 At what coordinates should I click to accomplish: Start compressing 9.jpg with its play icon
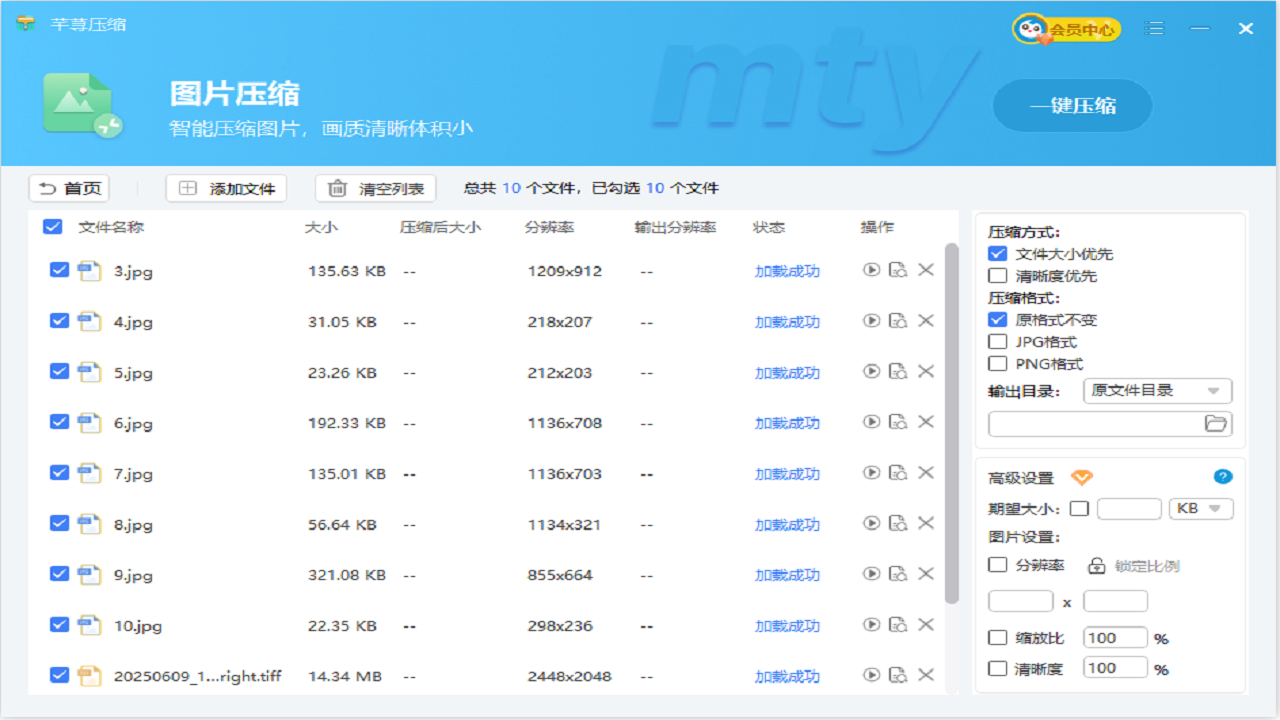click(872, 574)
